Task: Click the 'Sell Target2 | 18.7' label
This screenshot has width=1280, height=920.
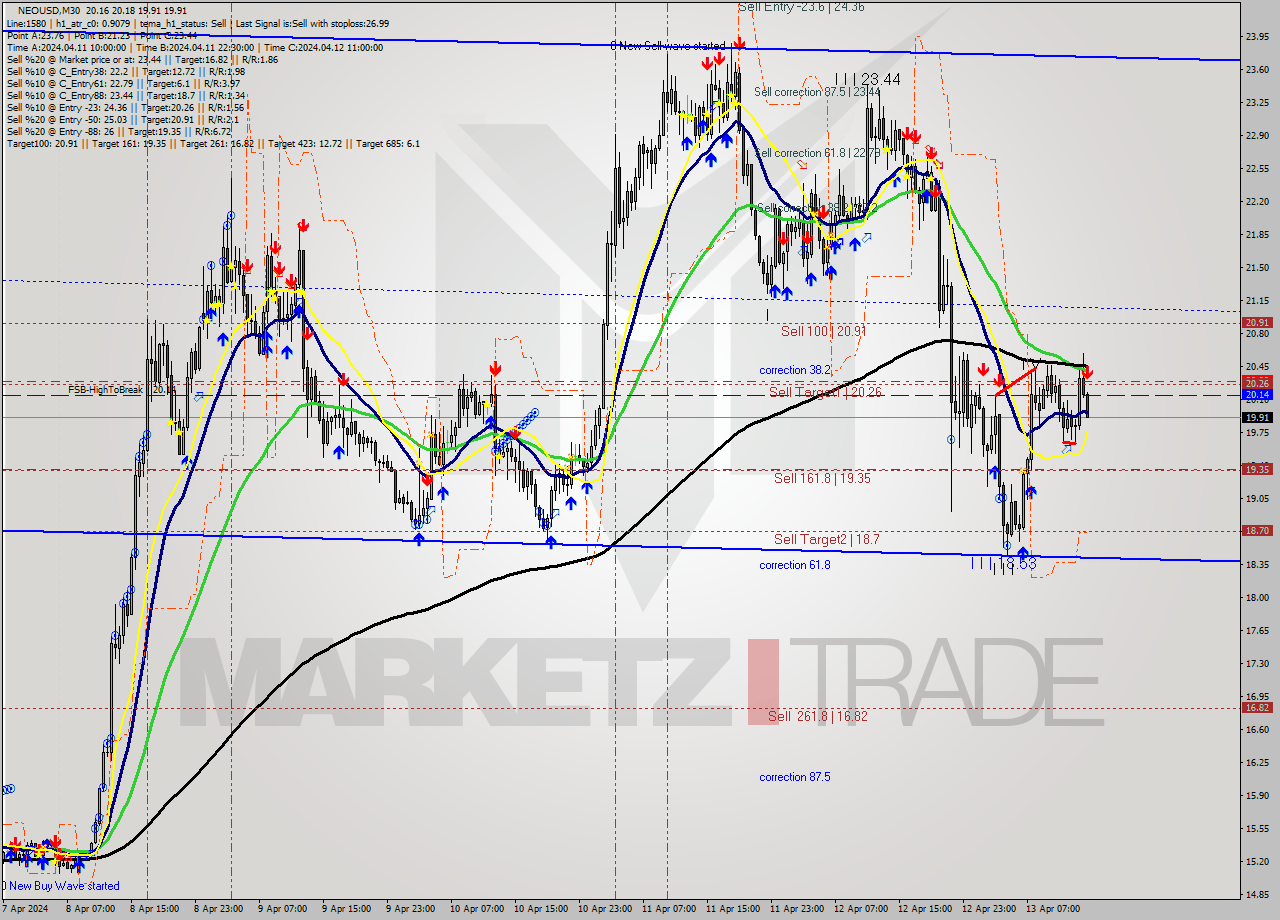Action: tap(827, 540)
